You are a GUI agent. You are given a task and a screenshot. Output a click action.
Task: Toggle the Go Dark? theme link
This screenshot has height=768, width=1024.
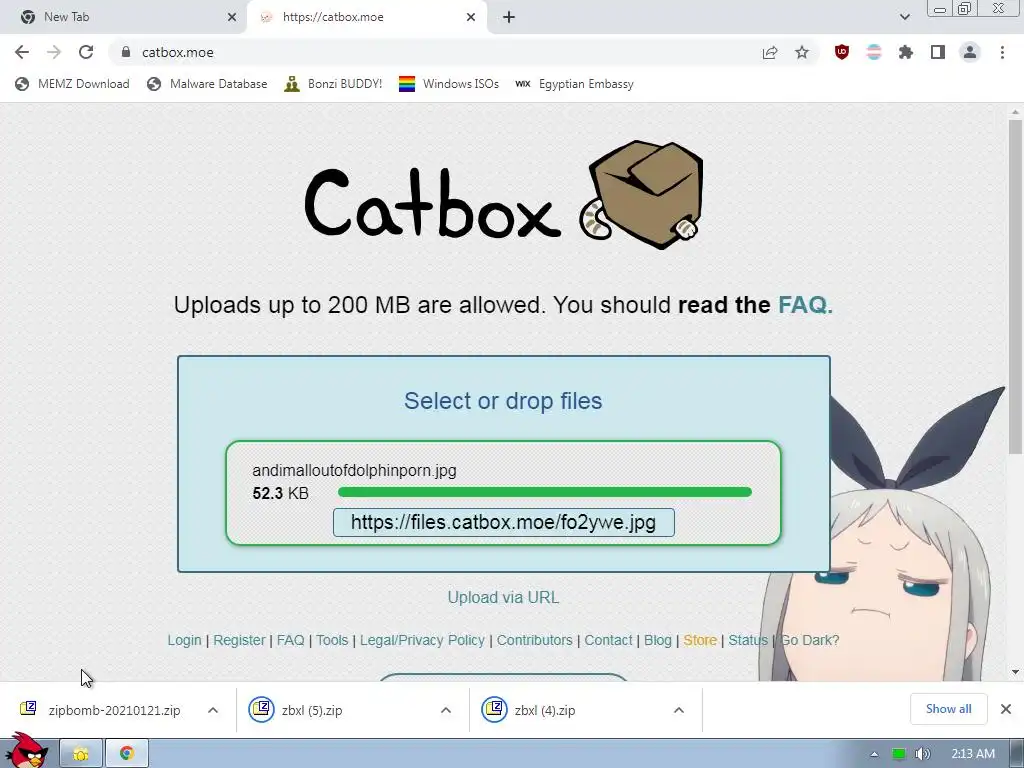(810, 640)
